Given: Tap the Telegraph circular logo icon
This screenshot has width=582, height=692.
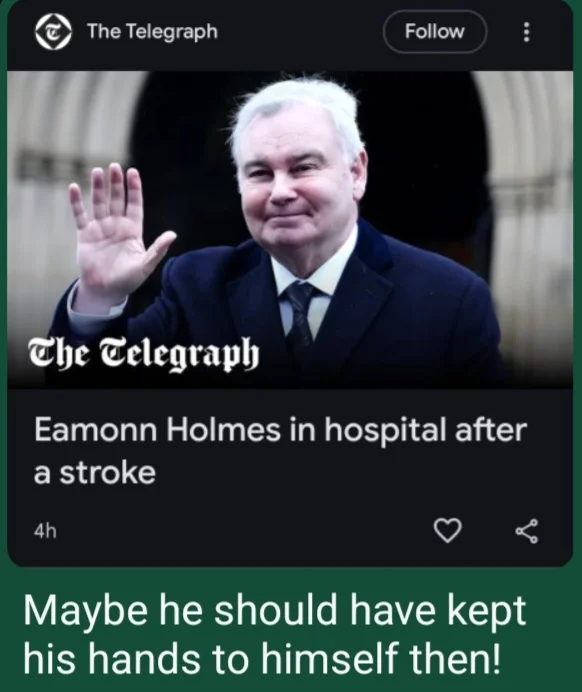Looking at the screenshot, I should coord(53,32).
